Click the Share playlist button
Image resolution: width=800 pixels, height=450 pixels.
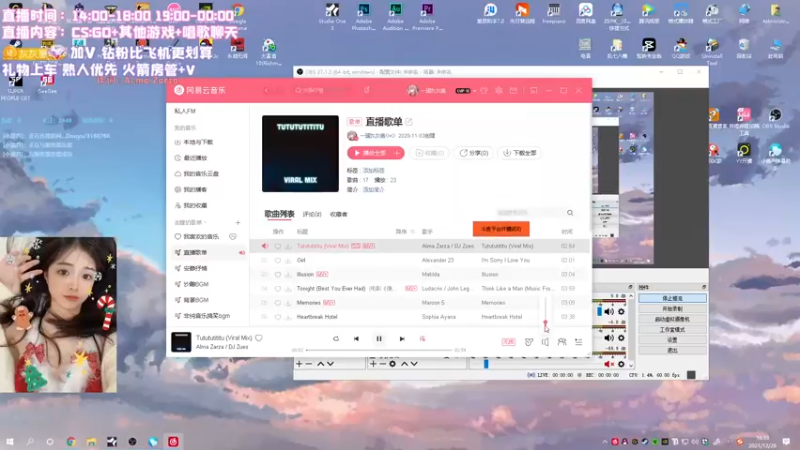(x=474, y=153)
